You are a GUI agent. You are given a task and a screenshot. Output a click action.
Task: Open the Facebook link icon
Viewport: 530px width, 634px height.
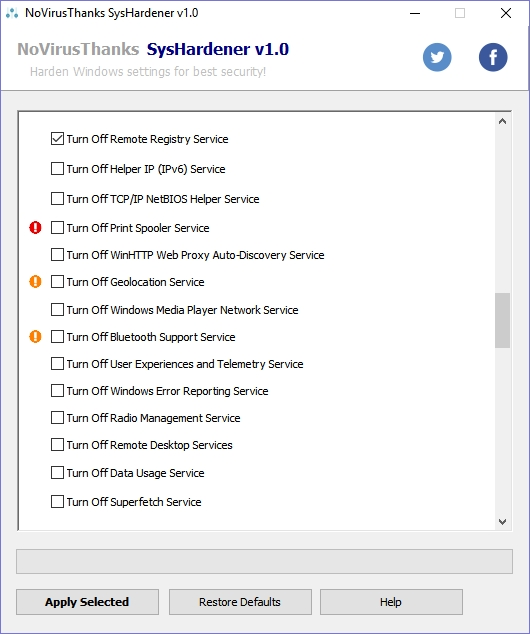click(493, 57)
